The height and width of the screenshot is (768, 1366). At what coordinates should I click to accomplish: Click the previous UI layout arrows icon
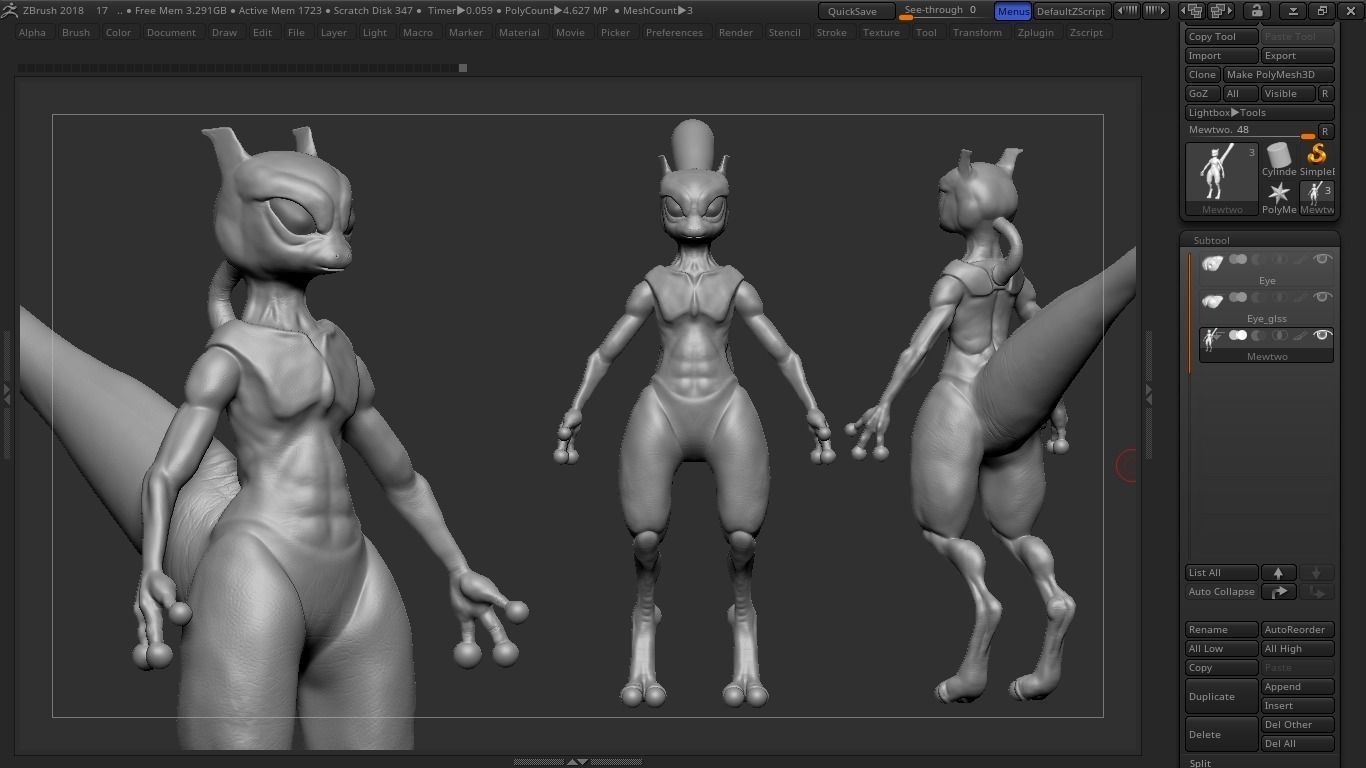tap(1127, 11)
